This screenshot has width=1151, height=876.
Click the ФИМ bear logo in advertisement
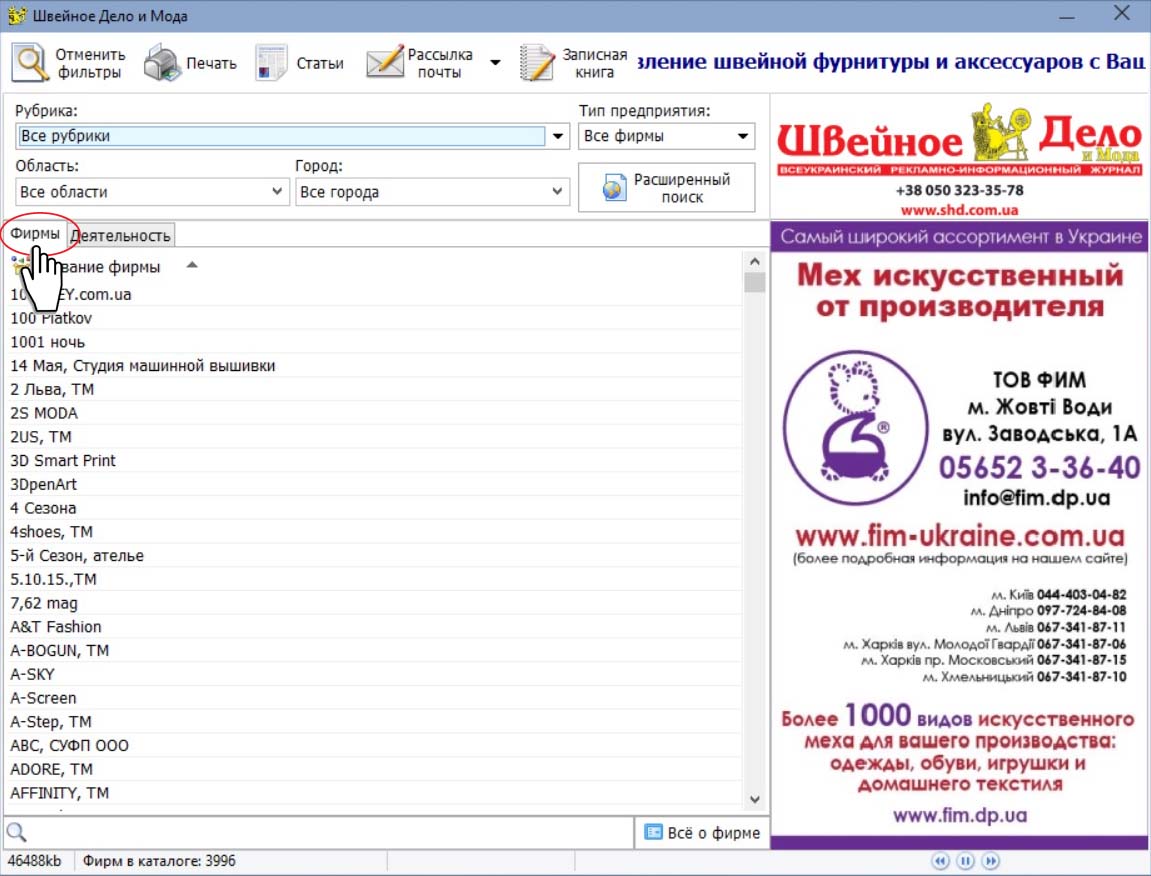pos(855,428)
